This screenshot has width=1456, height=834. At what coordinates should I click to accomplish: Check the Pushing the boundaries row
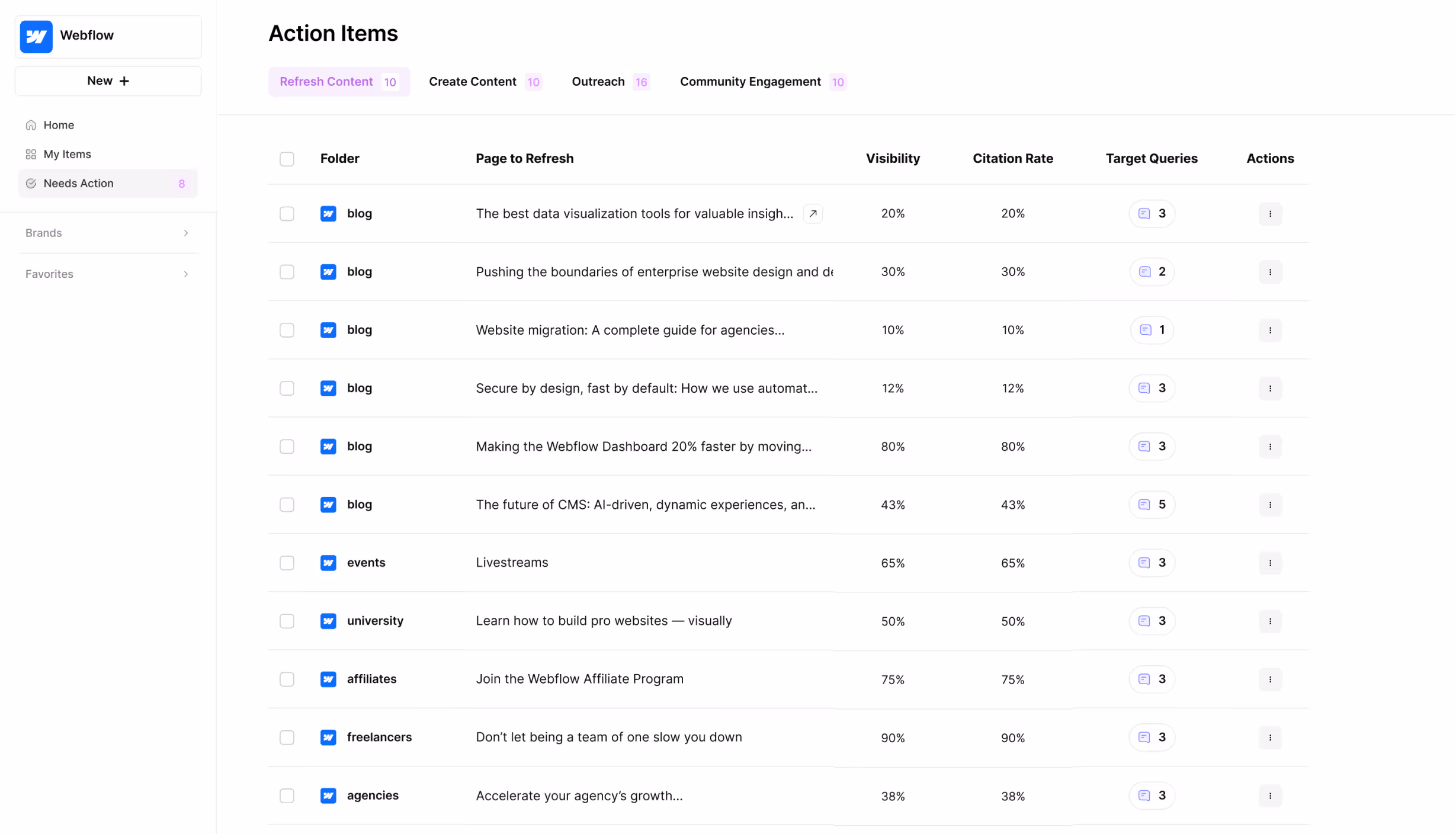(x=287, y=272)
